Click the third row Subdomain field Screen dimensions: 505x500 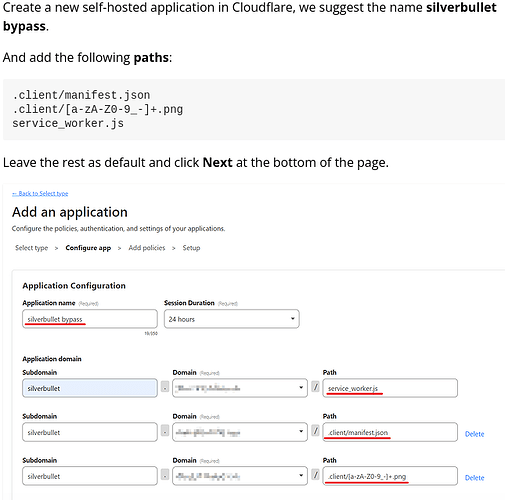(x=90, y=476)
